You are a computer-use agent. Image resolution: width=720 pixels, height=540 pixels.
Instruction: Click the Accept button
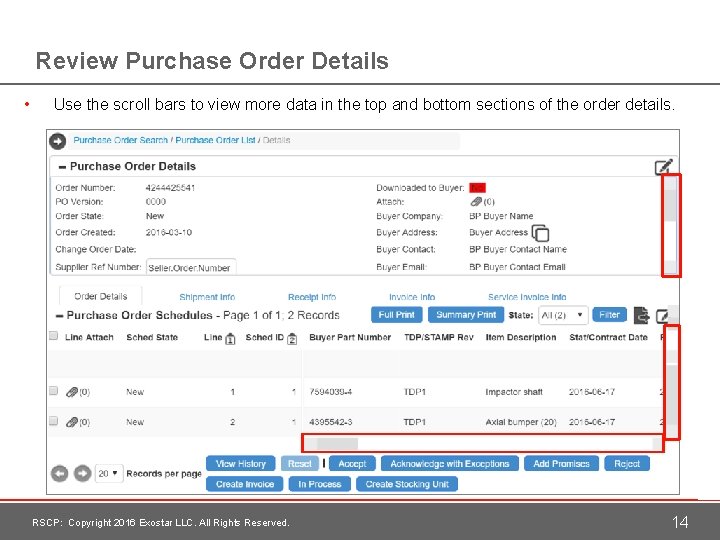tap(352, 464)
